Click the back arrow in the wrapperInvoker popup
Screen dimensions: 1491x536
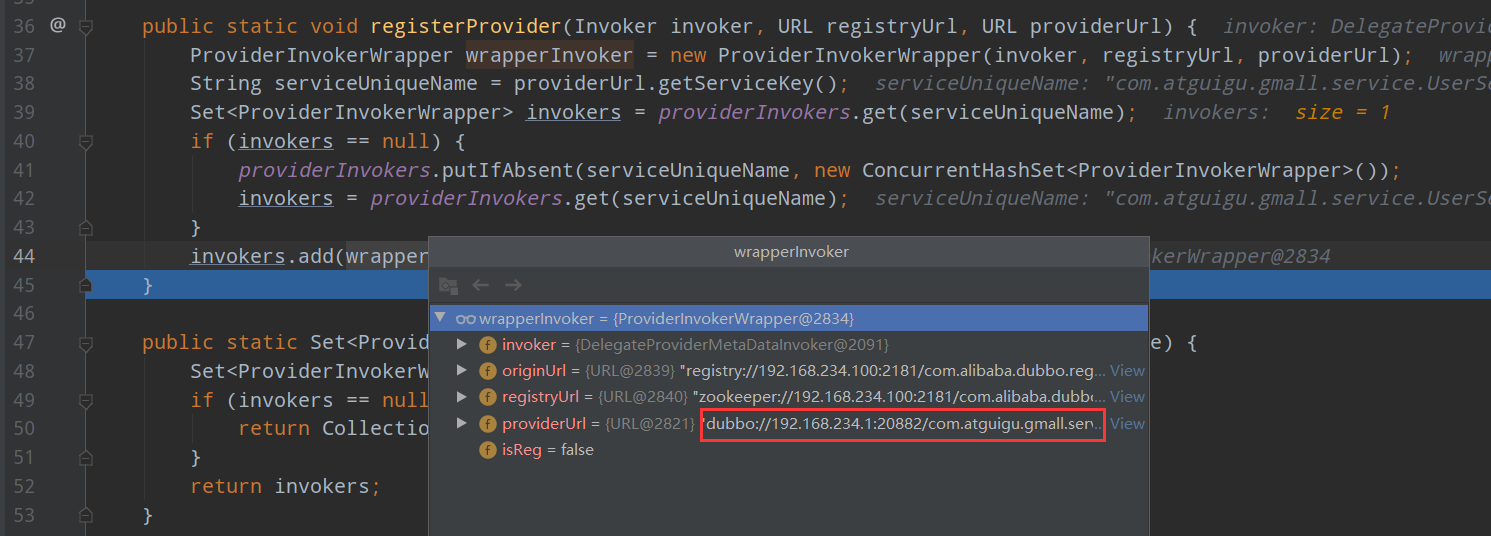click(x=481, y=285)
